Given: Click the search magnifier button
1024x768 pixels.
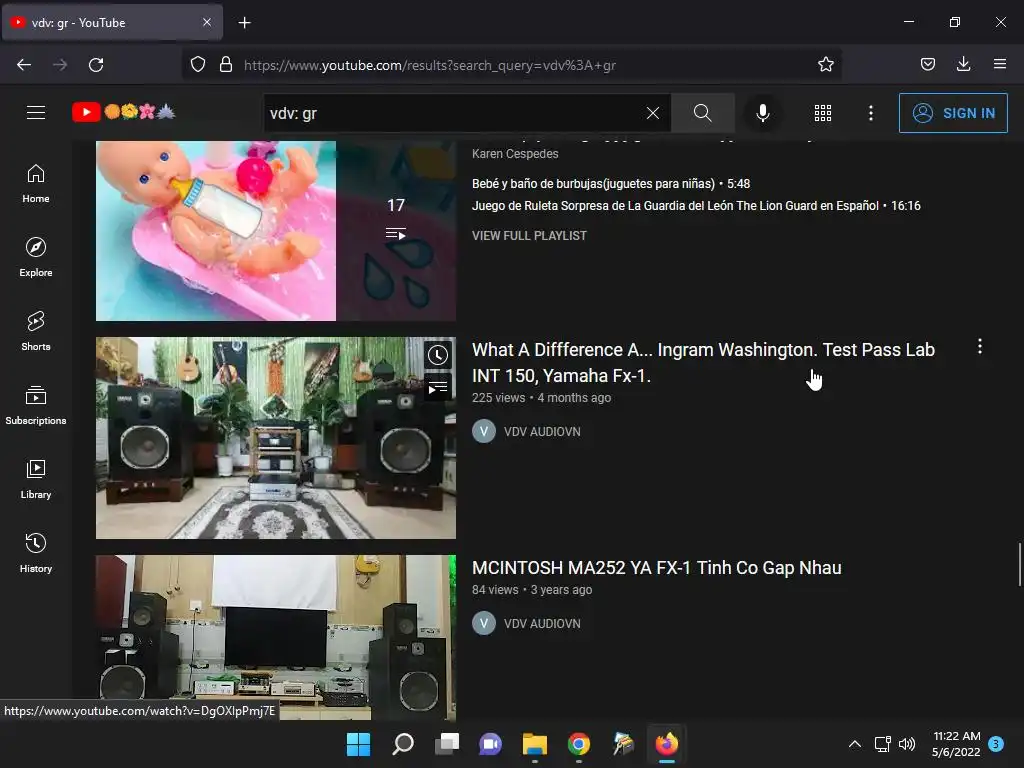Looking at the screenshot, I should (703, 113).
